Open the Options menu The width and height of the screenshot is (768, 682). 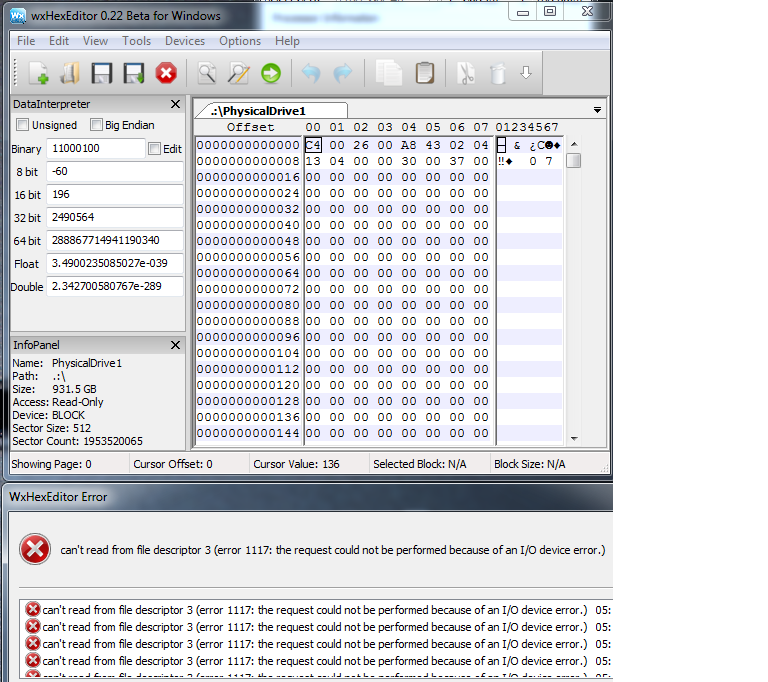[240, 41]
